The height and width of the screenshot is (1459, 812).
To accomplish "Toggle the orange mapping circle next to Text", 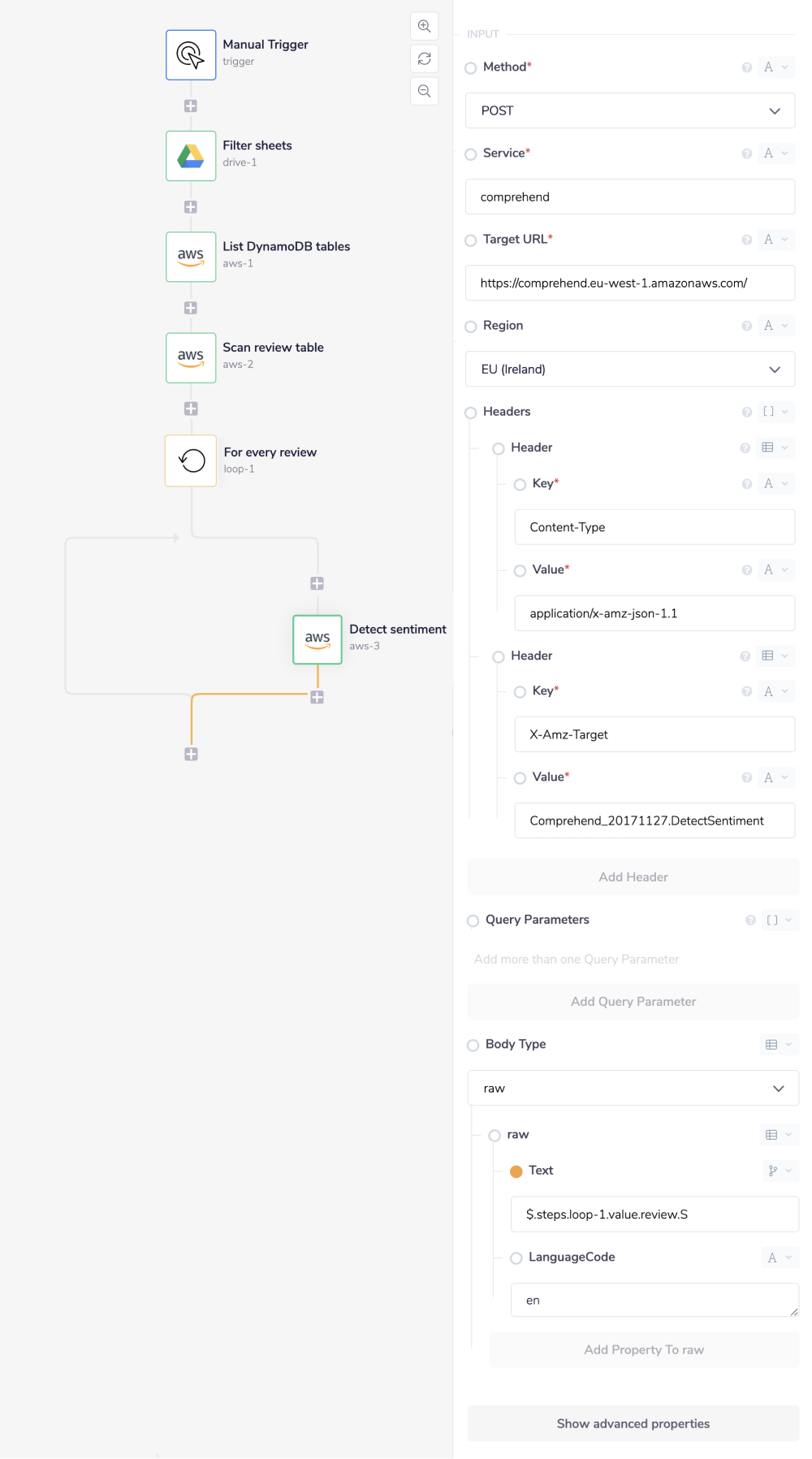I will 516,1171.
